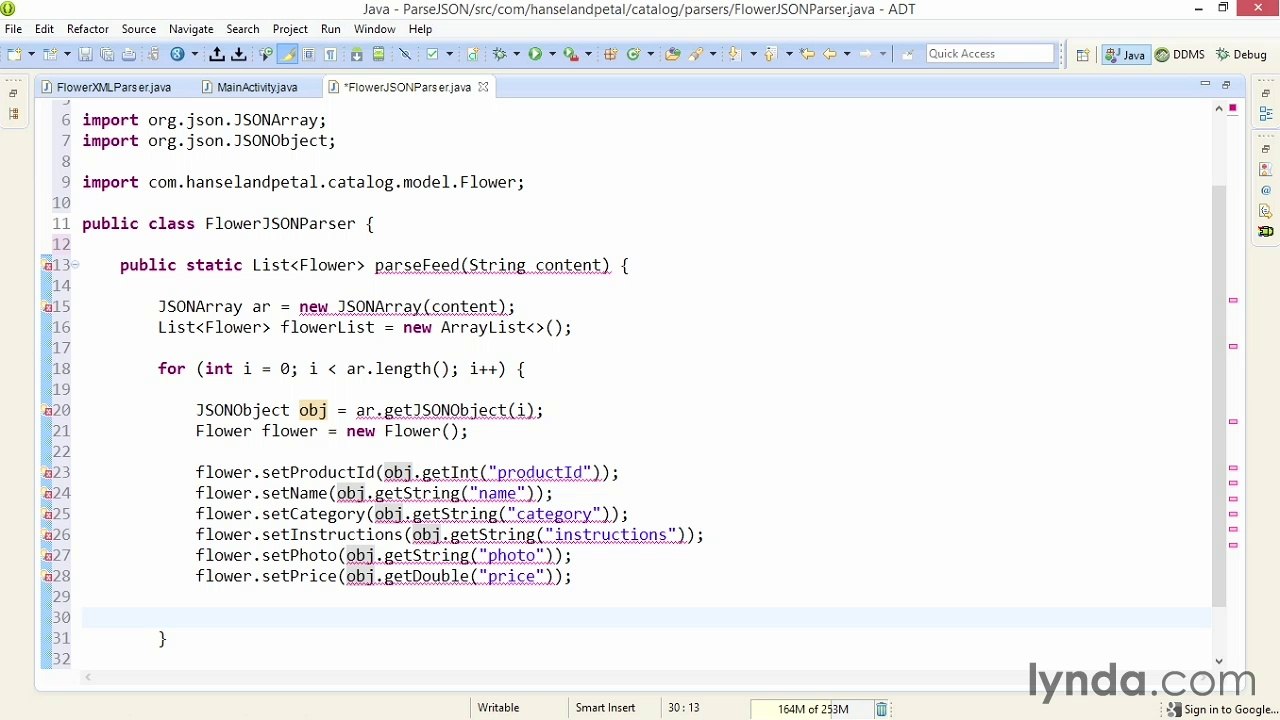Switch to the DDMS perspective

pyautogui.click(x=1181, y=55)
